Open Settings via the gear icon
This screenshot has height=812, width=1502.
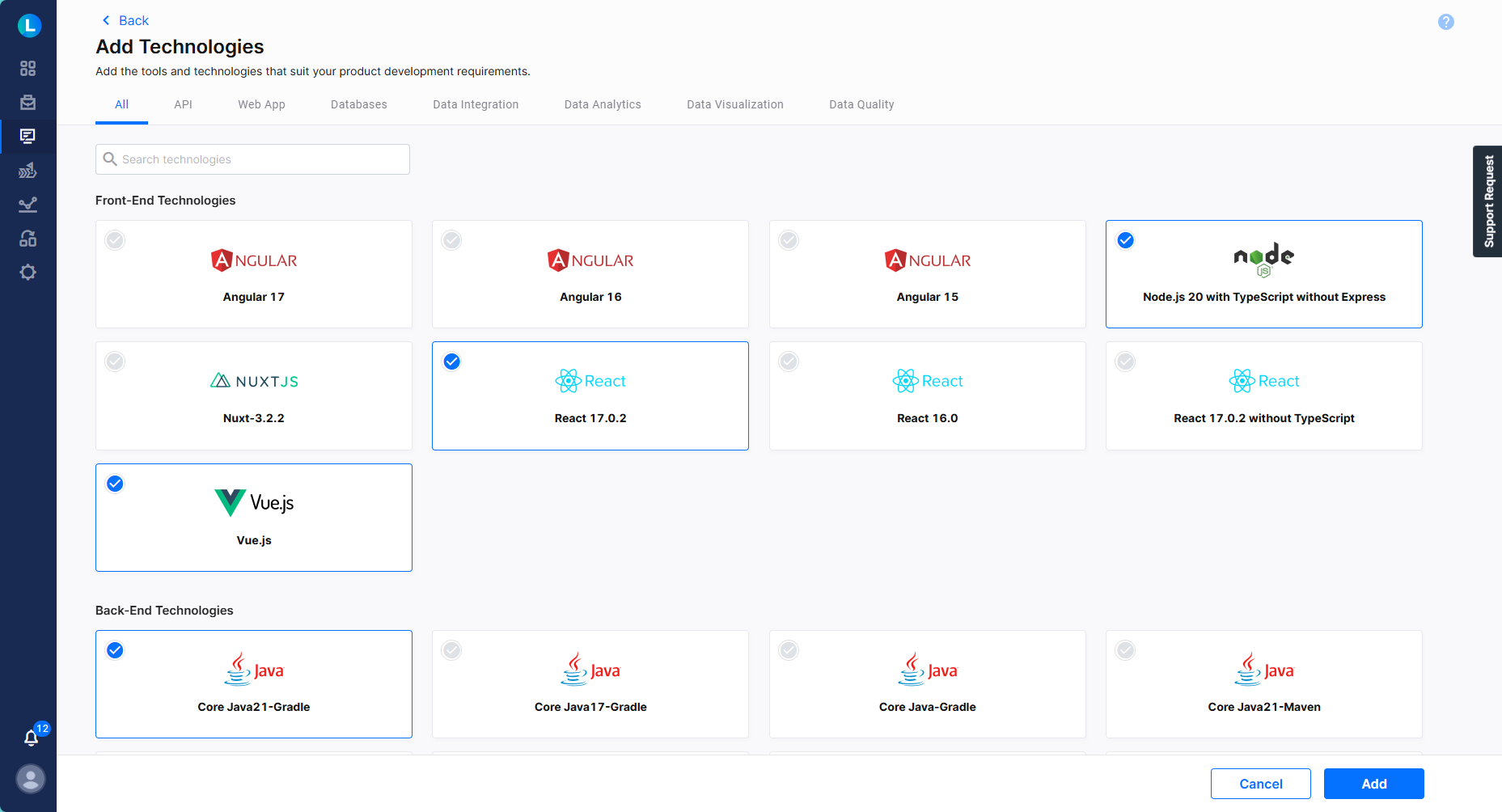tap(28, 273)
